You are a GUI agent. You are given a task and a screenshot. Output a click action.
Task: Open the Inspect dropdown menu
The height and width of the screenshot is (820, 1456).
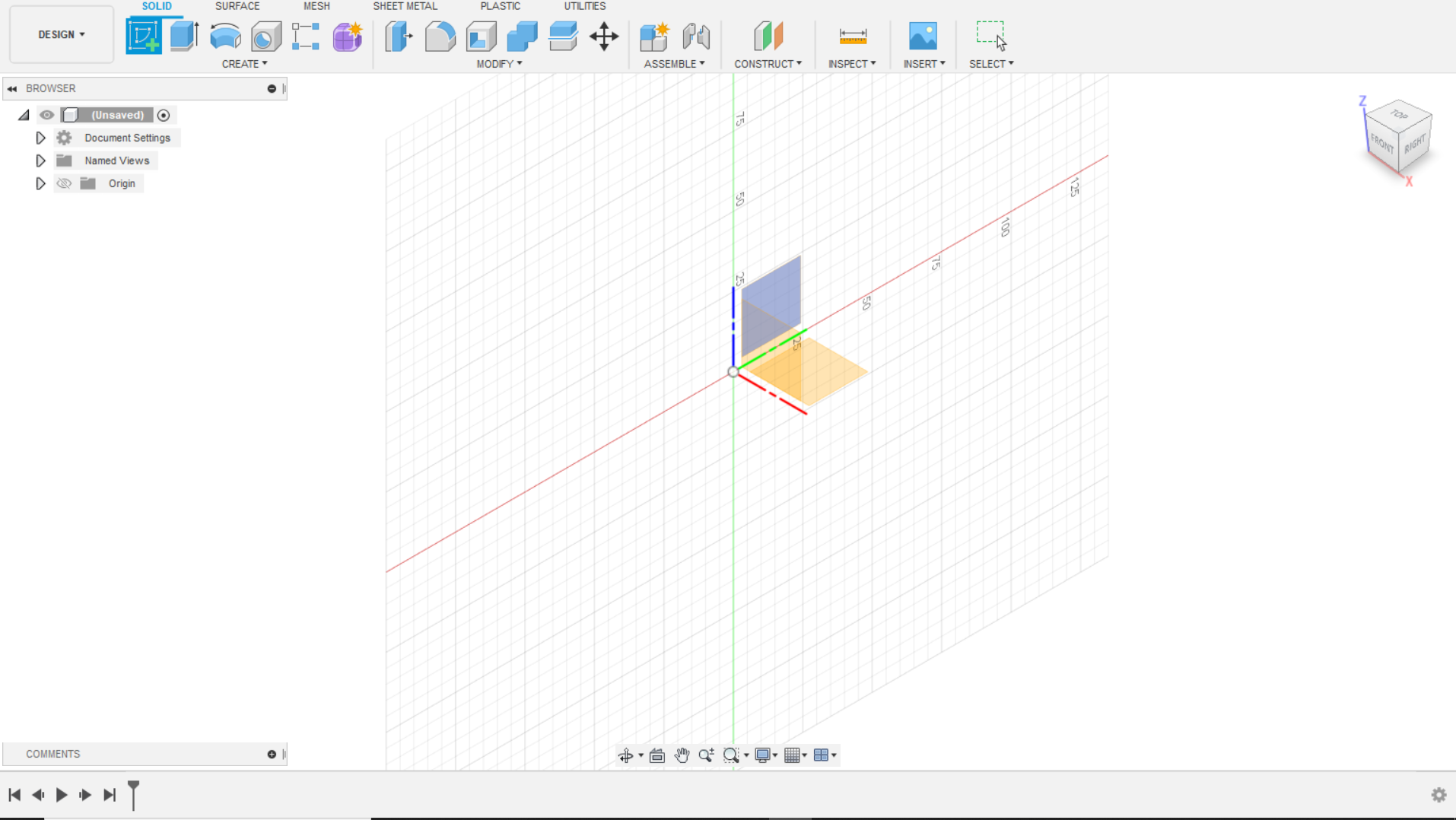pyautogui.click(x=852, y=64)
